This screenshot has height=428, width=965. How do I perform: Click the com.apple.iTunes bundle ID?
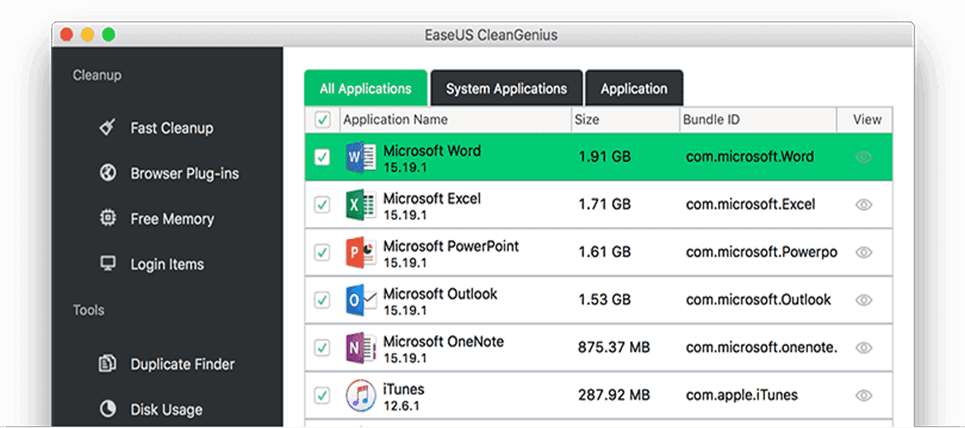[x=742, y=395]
